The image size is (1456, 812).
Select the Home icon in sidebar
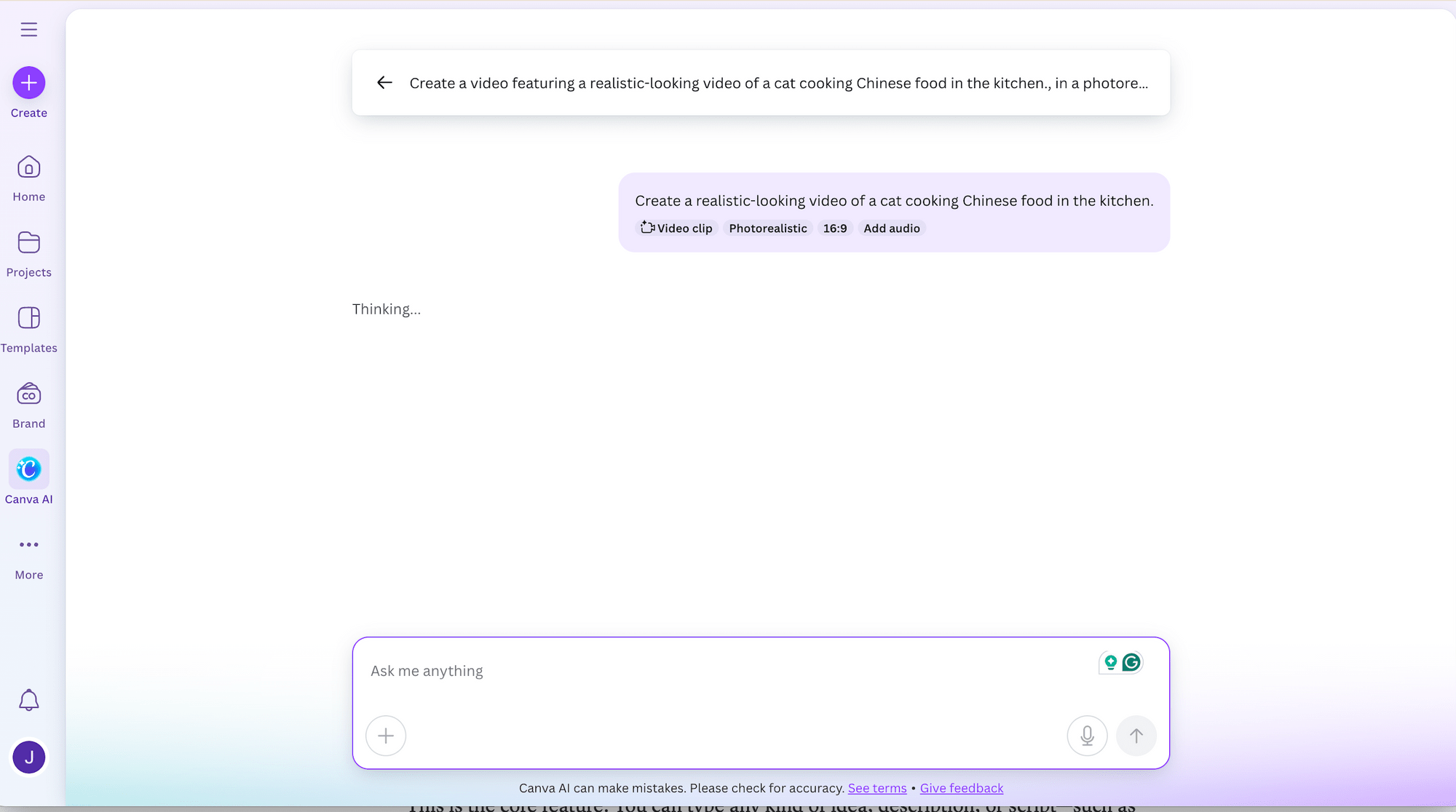coord(28,167)
